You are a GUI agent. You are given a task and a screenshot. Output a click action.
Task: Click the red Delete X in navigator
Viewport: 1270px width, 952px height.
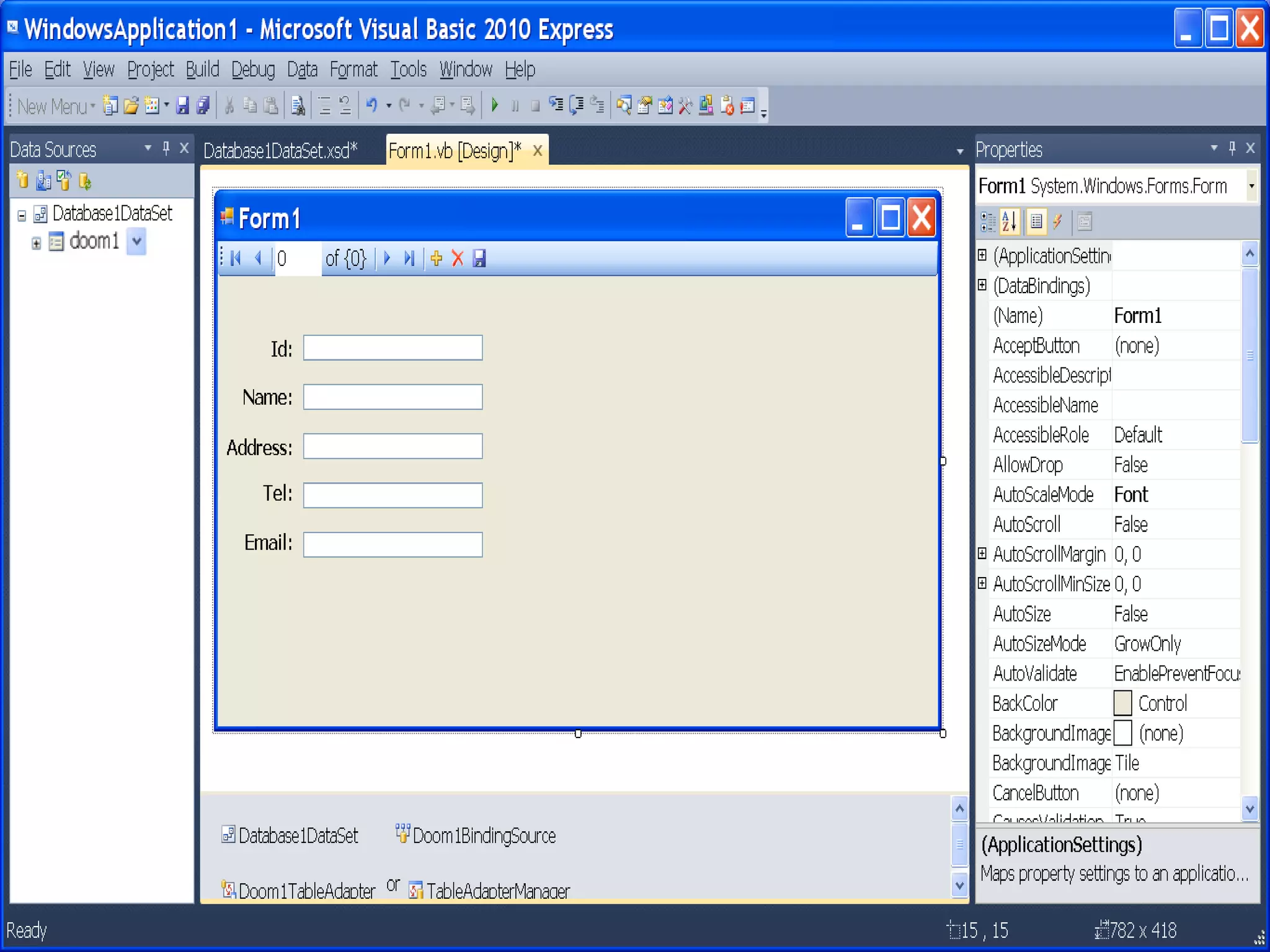coord(458,258)
